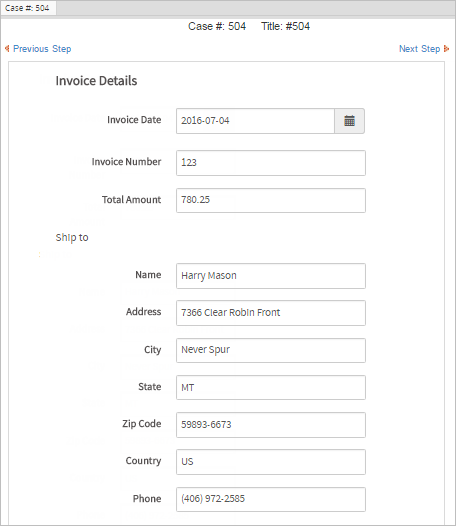Viewport: 456px width, 526px height.
Task: Click the Next Step red arrow icon
Action: (x=446, y=49)
